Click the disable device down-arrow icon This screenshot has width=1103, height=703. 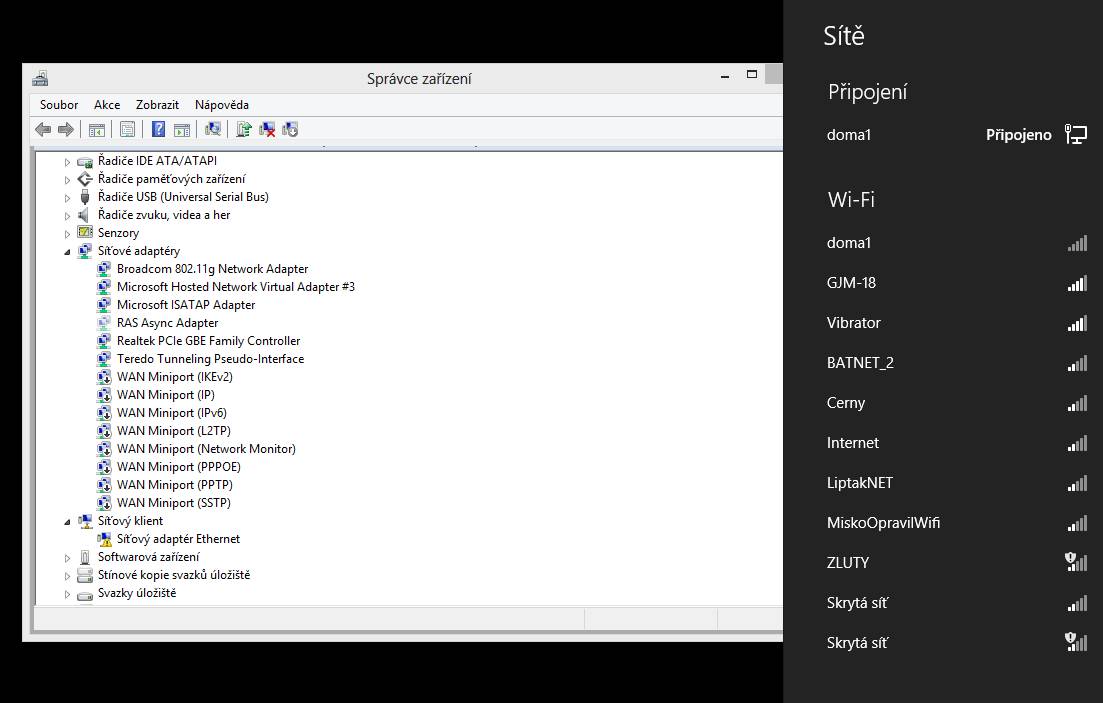point(290,129)
